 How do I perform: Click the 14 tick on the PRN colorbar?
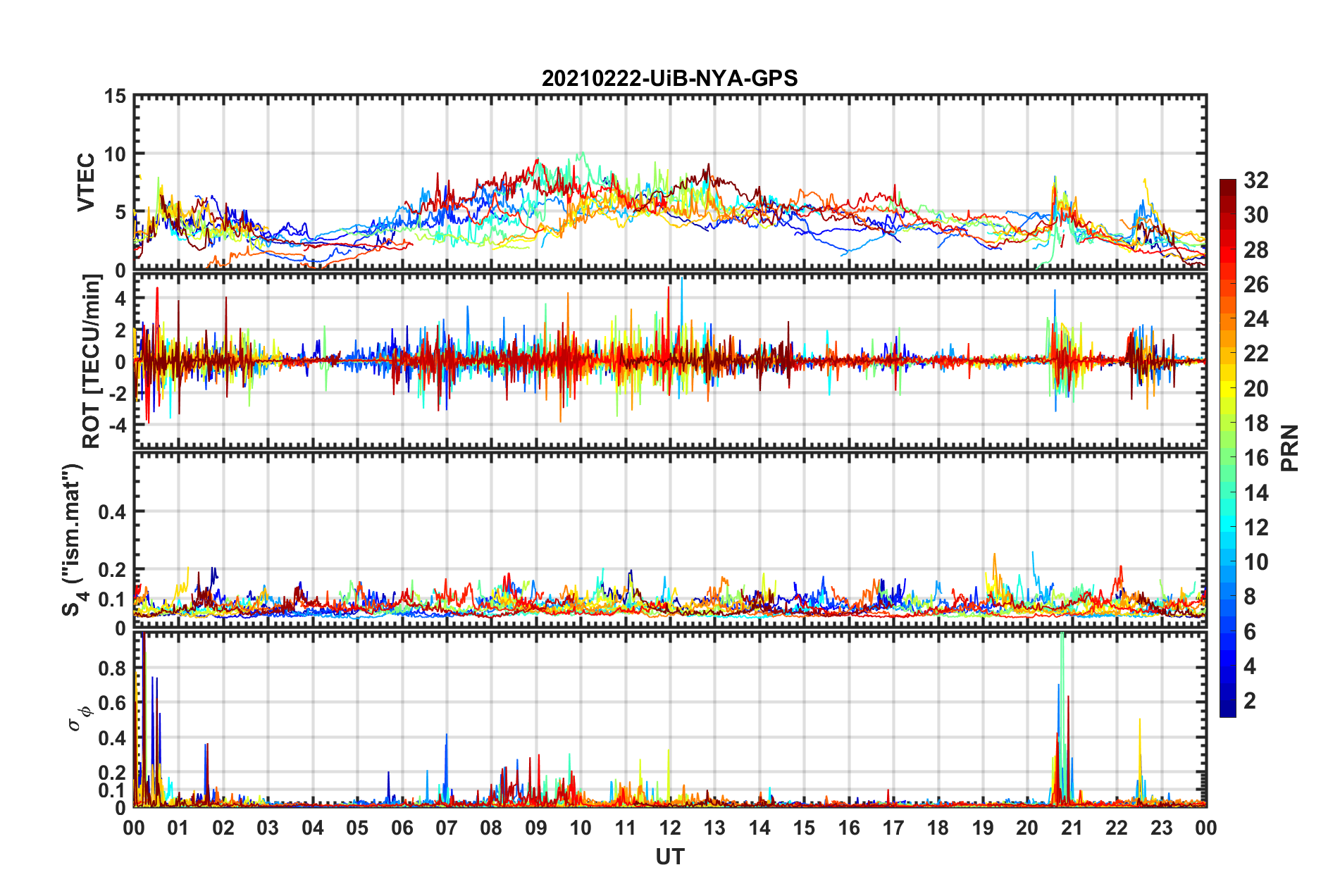pos(1256,493)
